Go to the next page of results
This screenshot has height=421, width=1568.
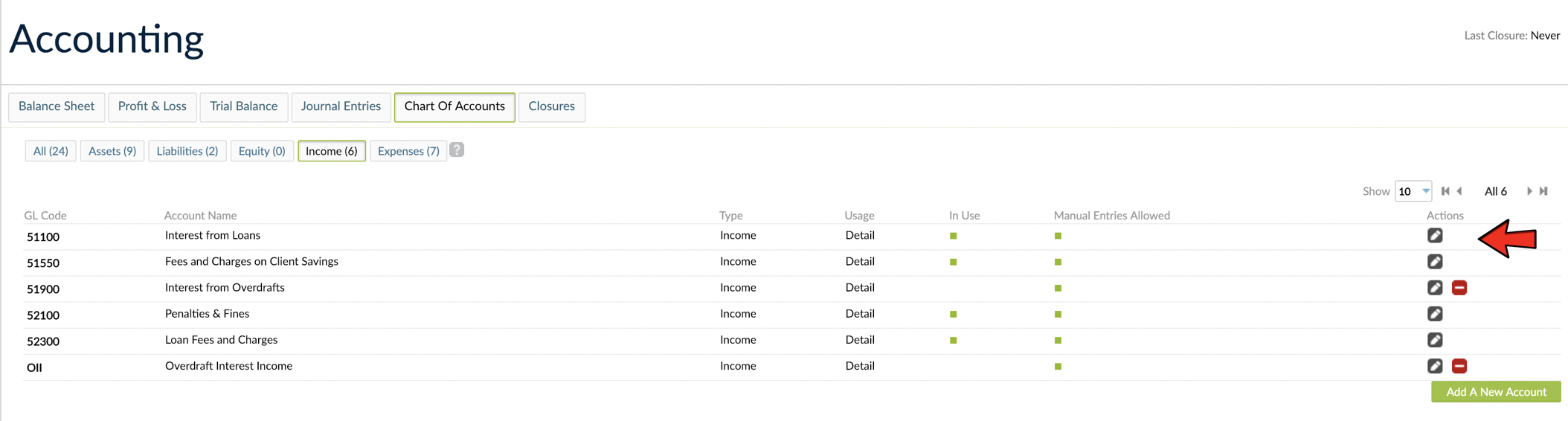1529,191
